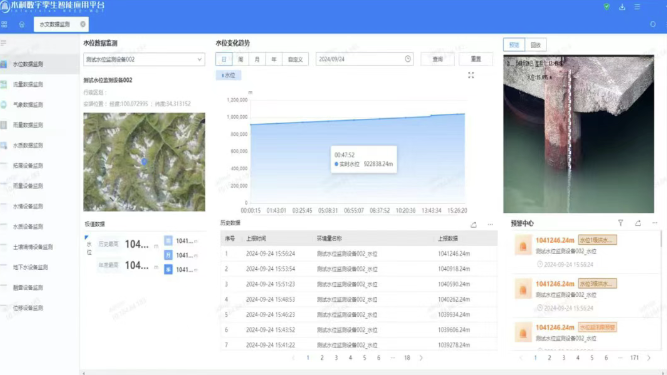The width and height of the screenshot is (667, 375).
Task: Click the satellite map thumbnail
Action: (144, 162)
